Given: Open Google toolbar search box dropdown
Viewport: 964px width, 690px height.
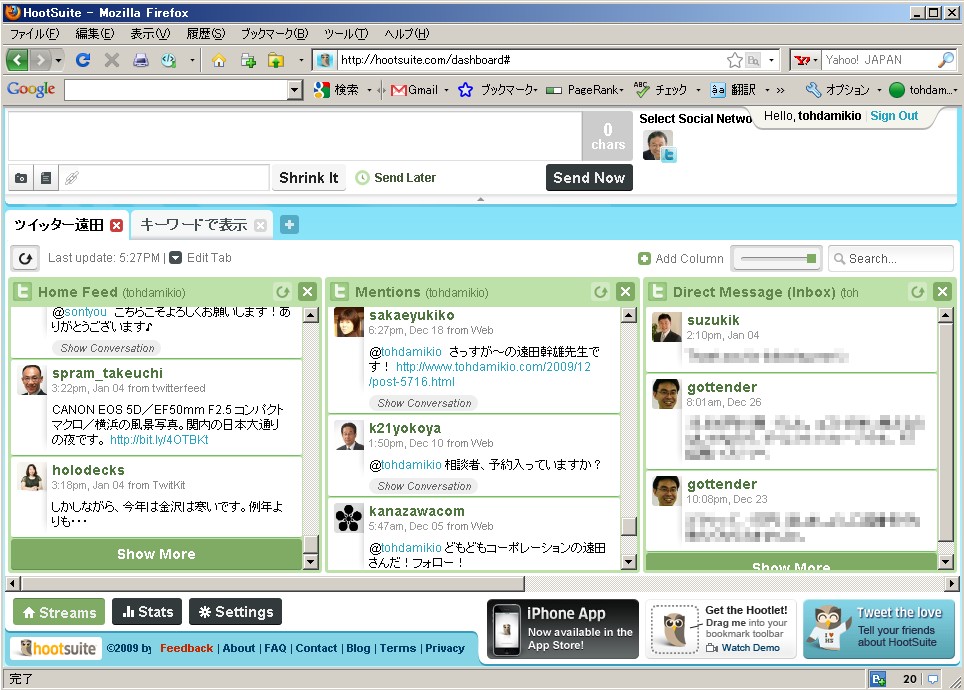Looking at the screenshot, I should pyautogui.click(x=295, y=90).
